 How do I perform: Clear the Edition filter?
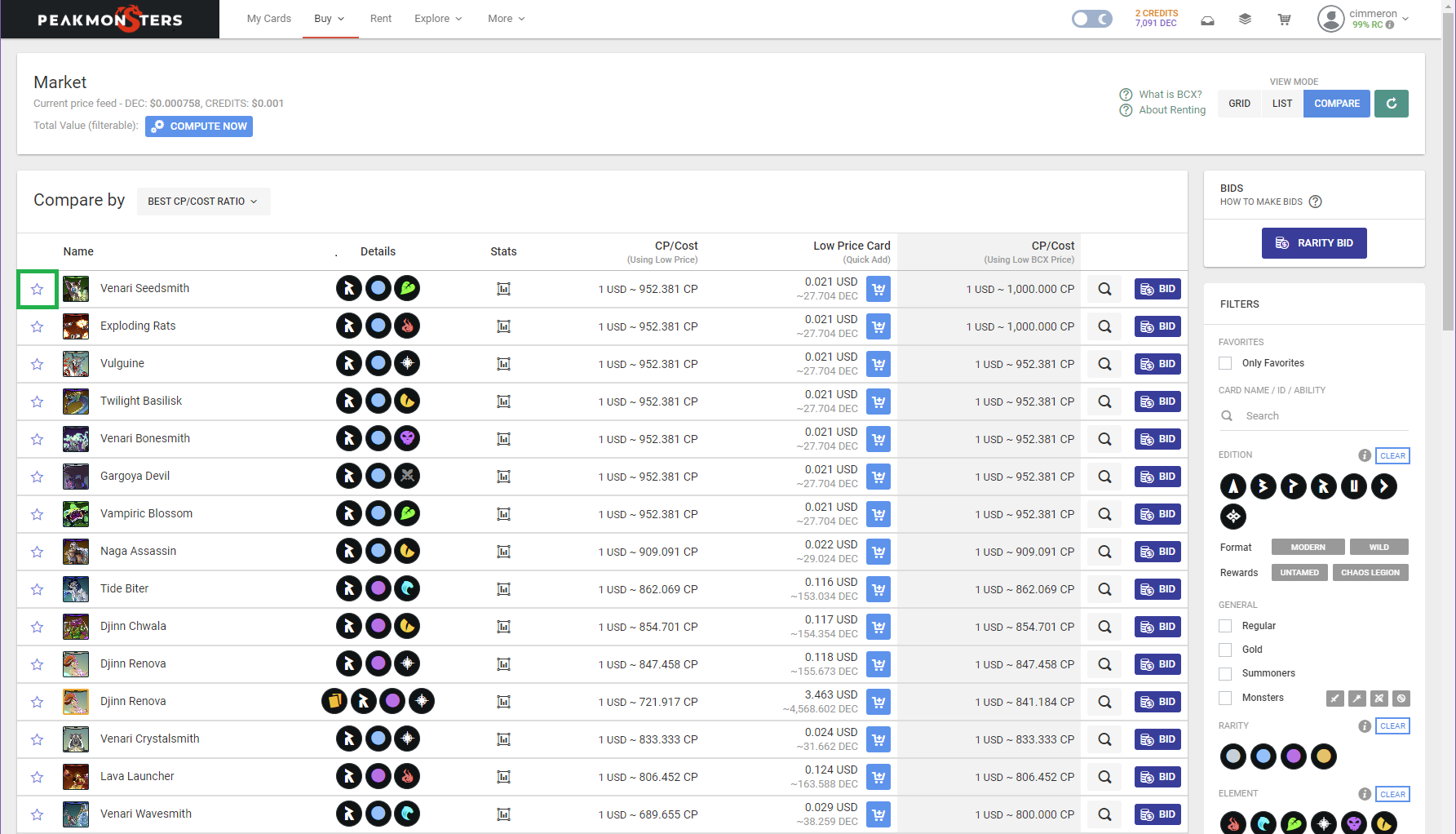coord(1392,456)
